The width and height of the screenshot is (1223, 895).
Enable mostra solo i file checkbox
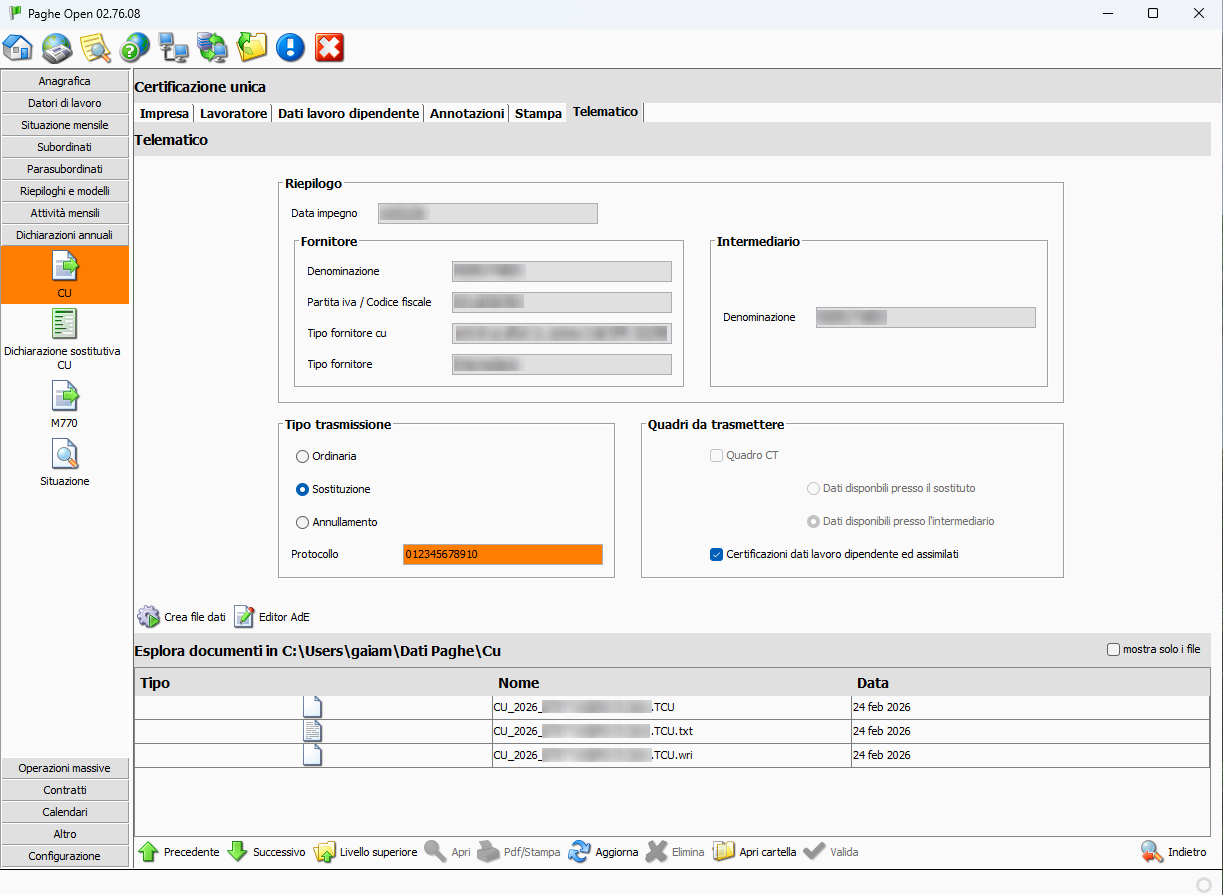1113,650
